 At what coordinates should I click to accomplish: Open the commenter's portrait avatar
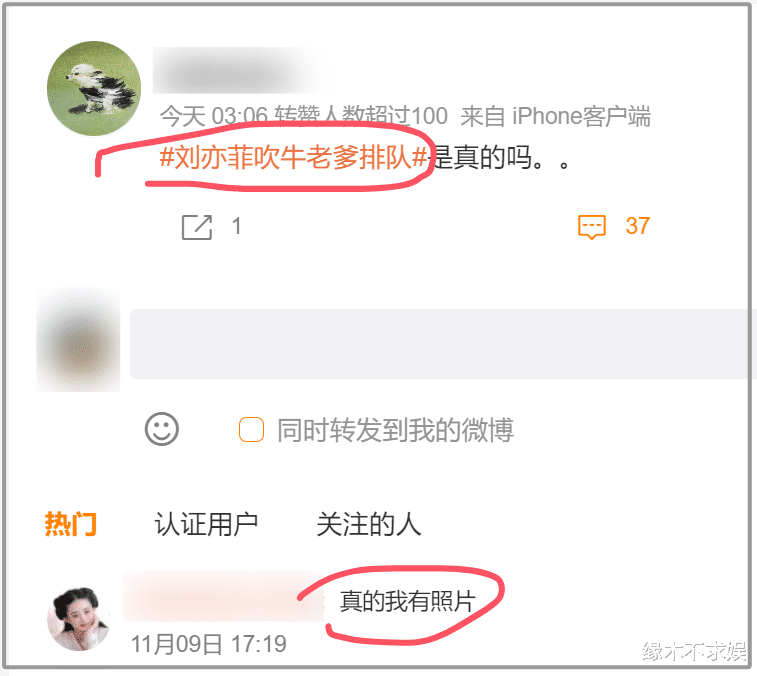(79, 618)
